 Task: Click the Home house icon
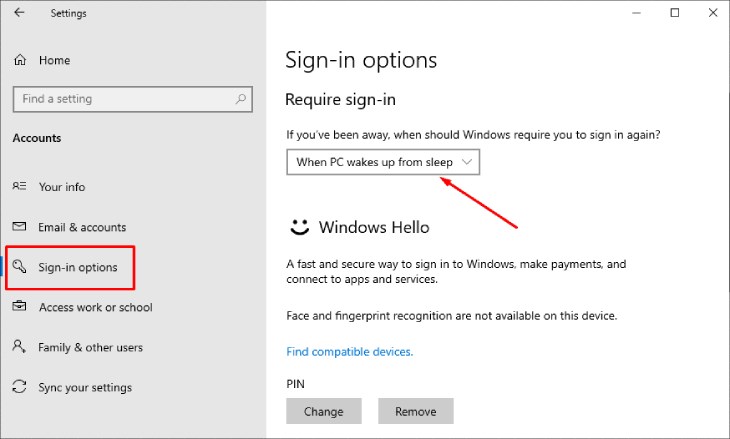20,60
